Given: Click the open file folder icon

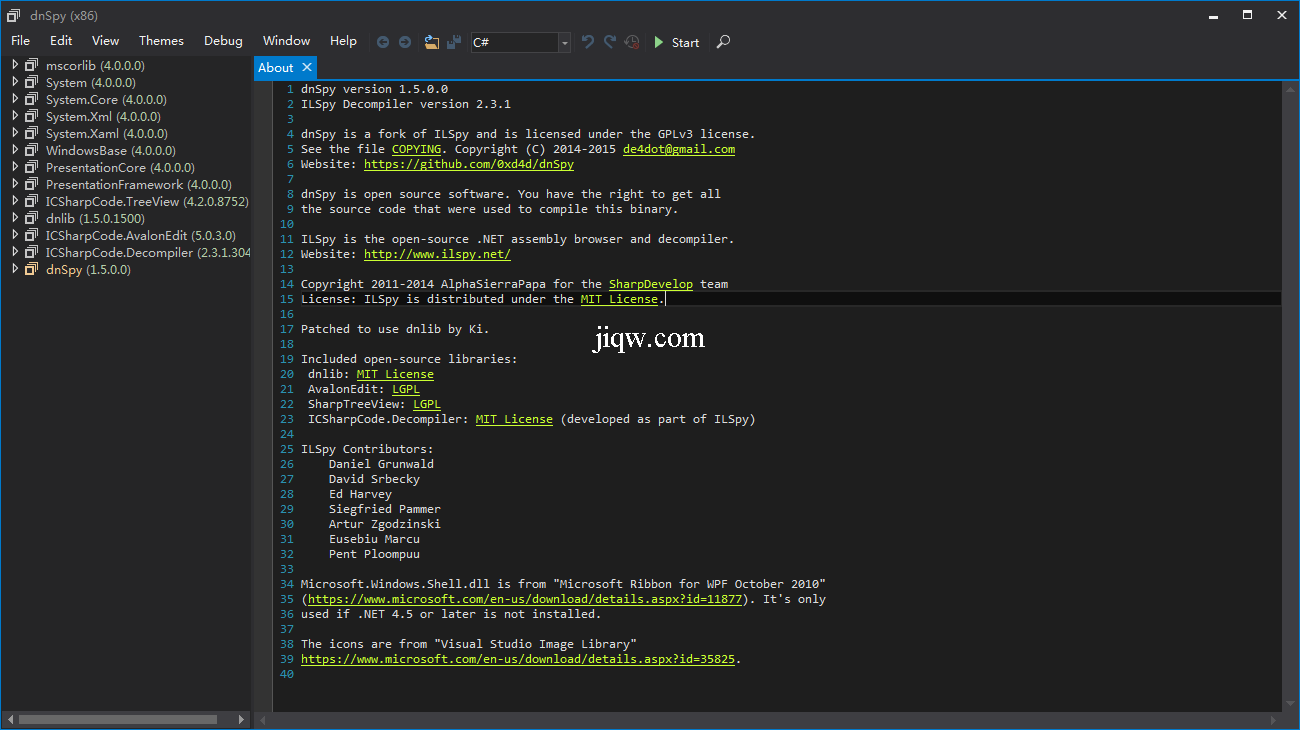Looking at the screenshot, I should click(x=432, y=42).
